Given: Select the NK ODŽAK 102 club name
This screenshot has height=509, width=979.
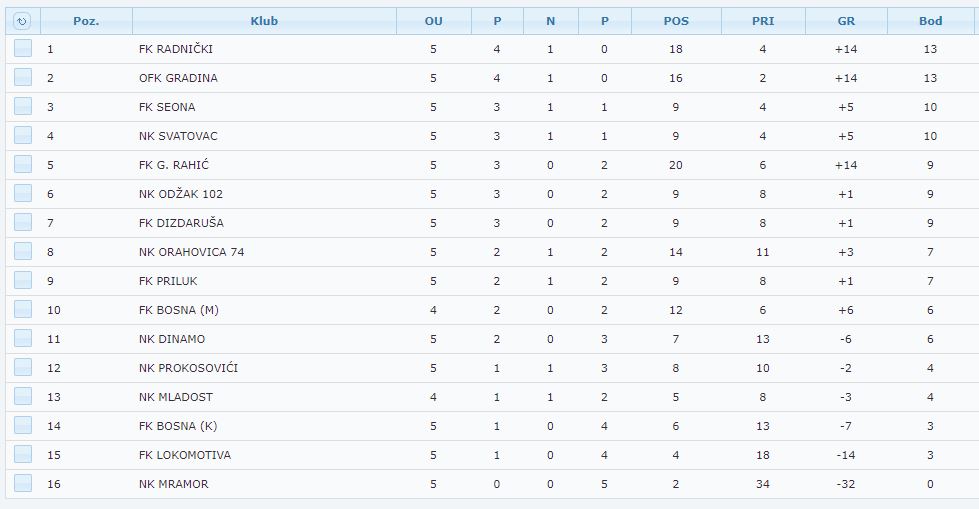Looking at the screenshot, I should (x=180, y=194).
